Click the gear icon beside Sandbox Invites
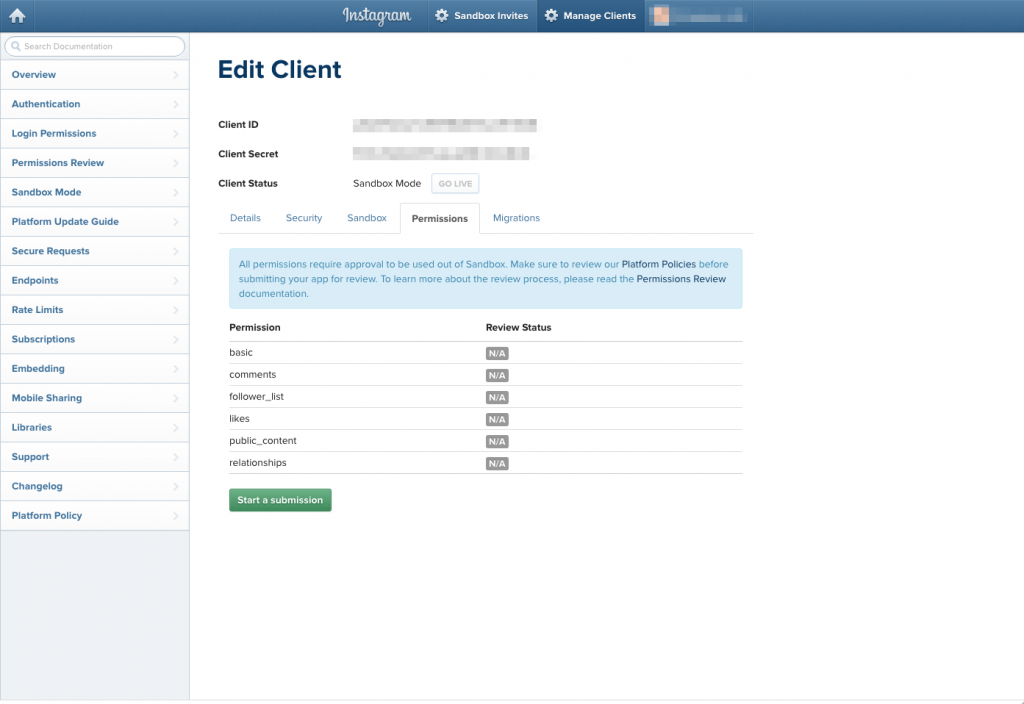 [441, 16]
